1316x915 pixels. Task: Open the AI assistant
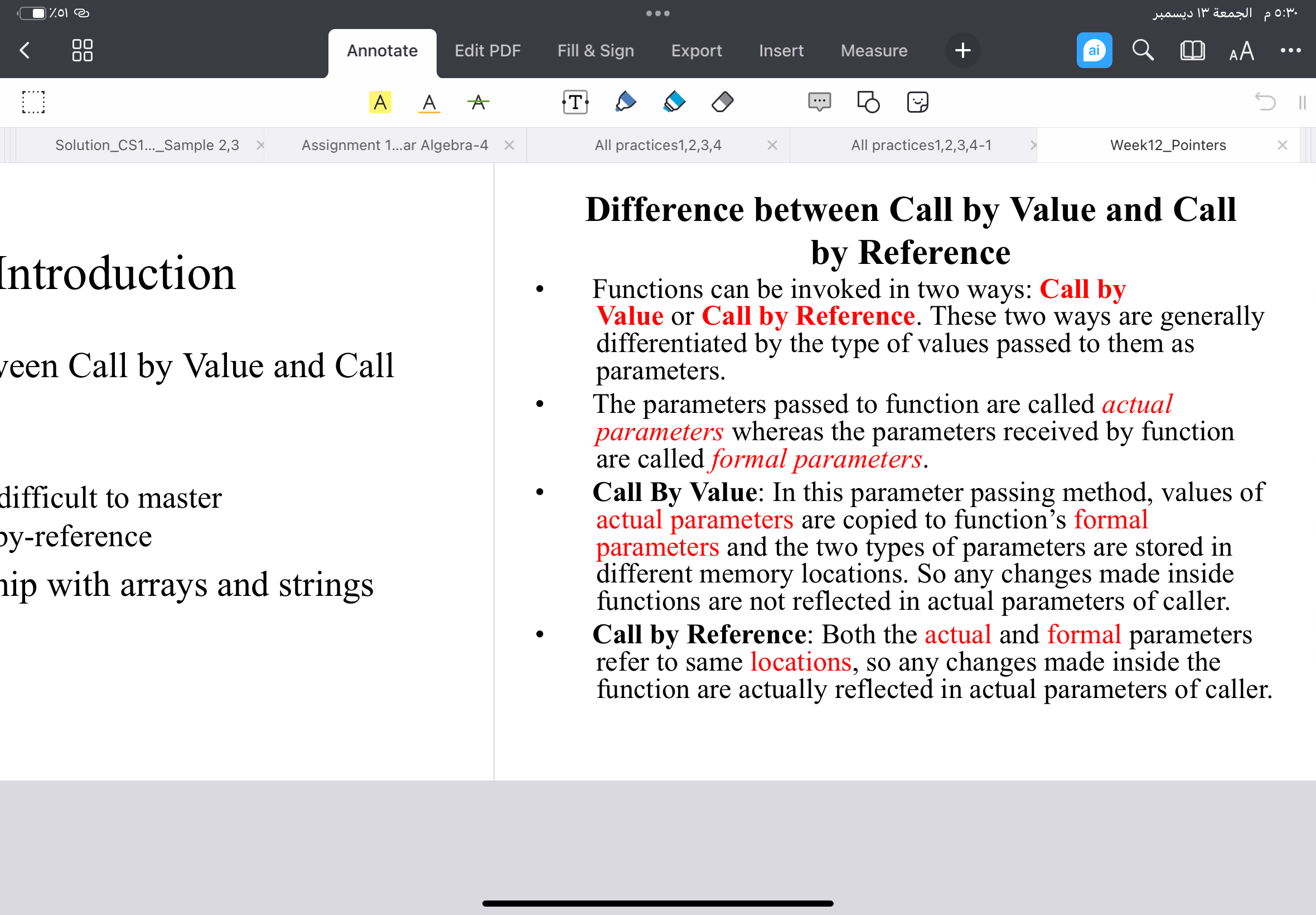1094,50
